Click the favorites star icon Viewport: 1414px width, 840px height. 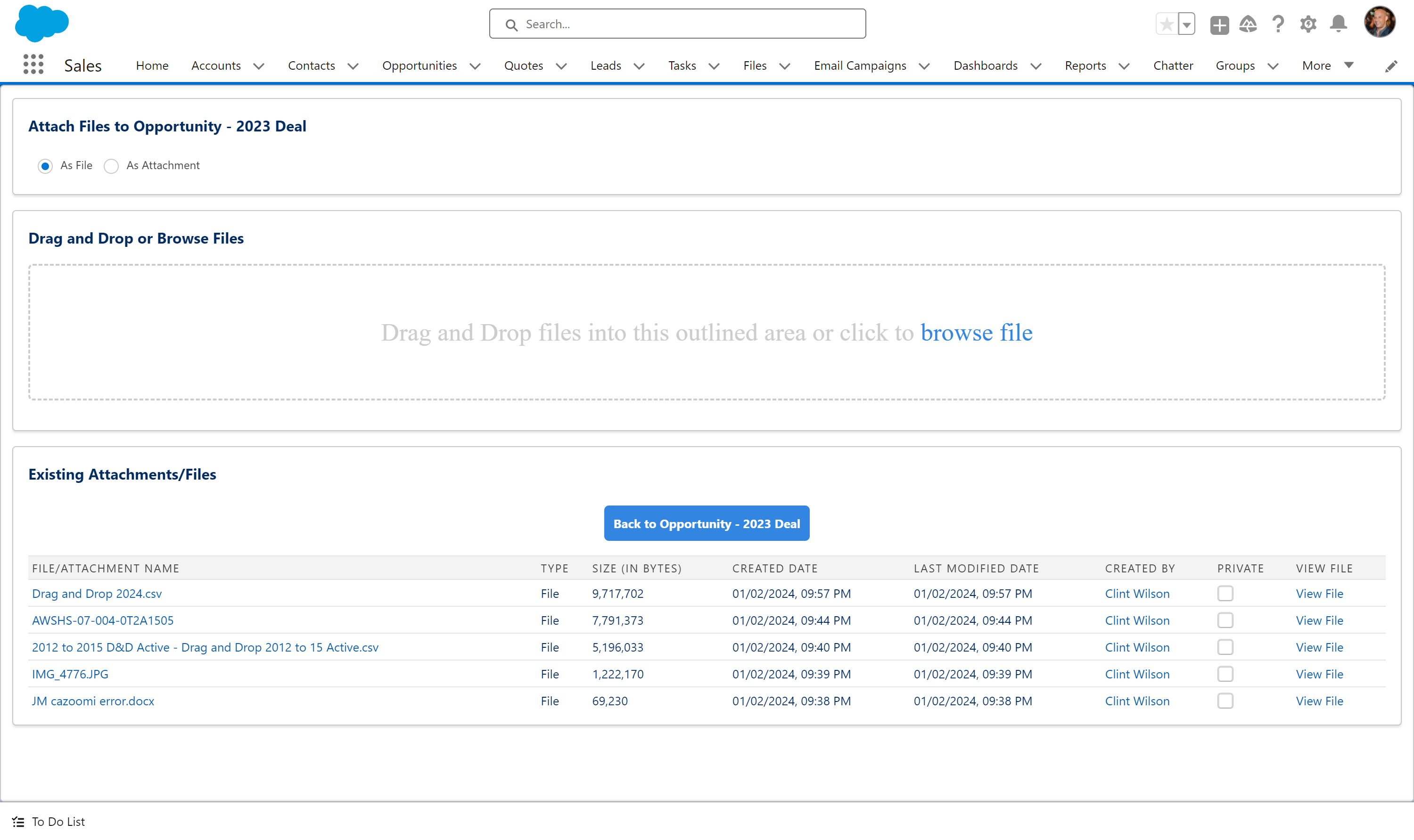pos(1167,24)
